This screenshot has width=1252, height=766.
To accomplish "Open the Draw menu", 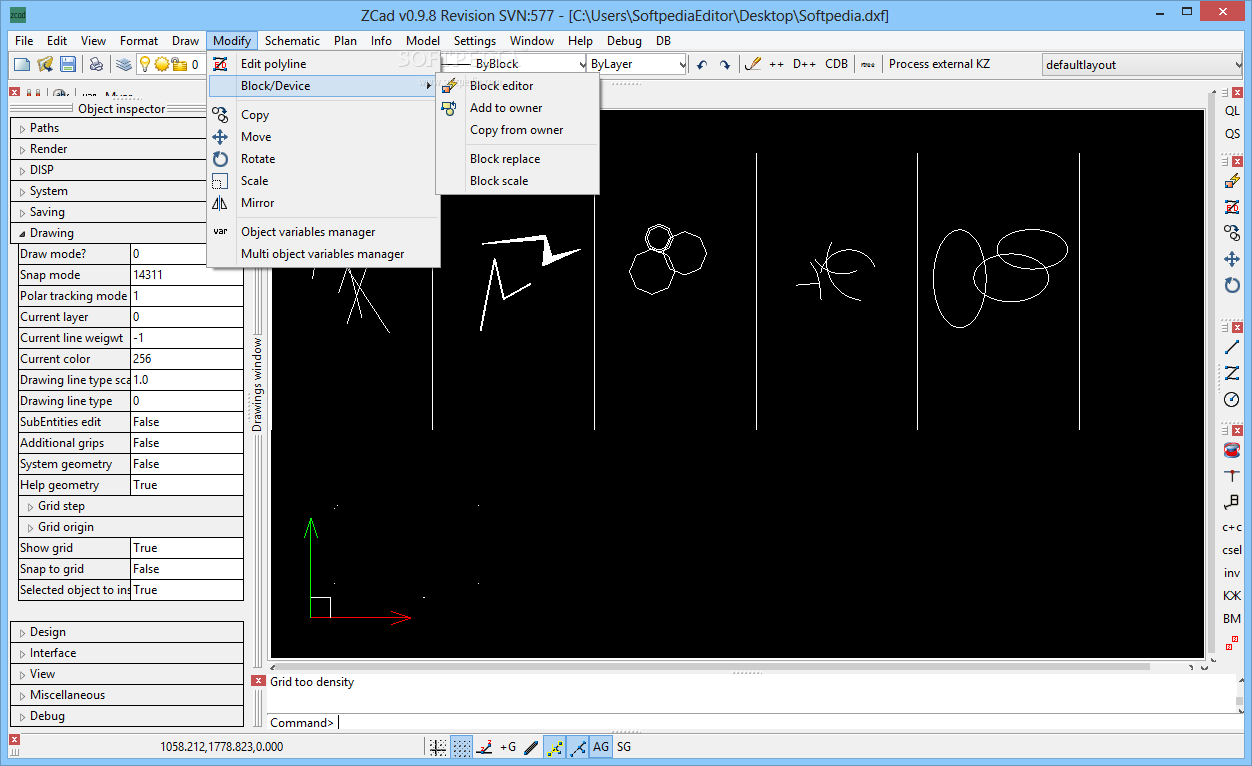I will pyautogui.click(x=185, y=41).
